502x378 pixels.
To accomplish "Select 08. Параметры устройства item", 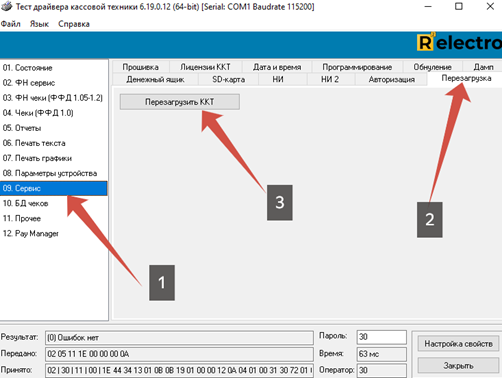I will 54,173.
